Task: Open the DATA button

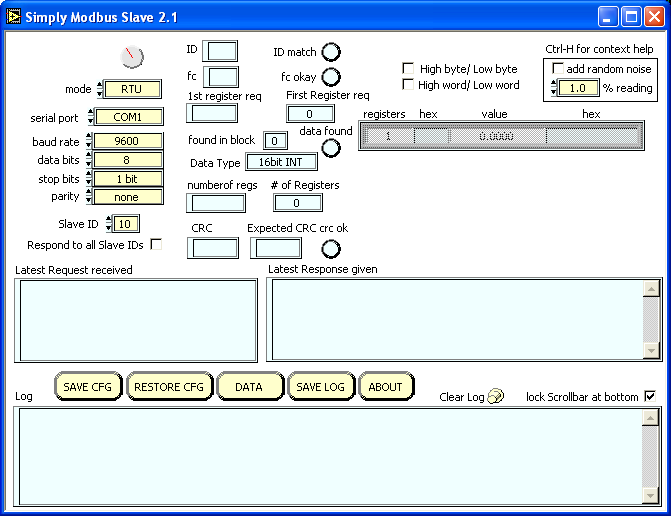Action: (250, 386)
